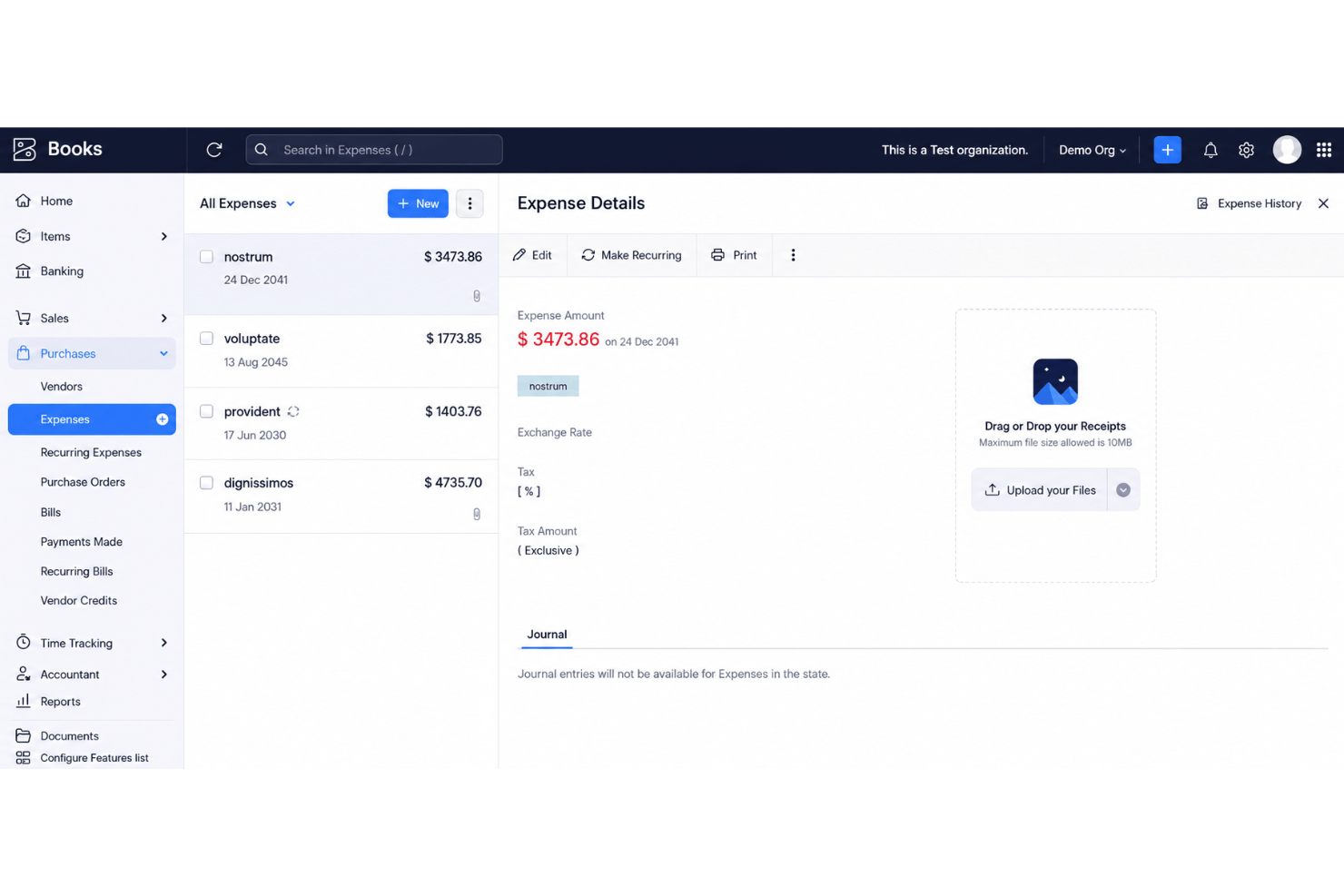Open upload options dropdown arrow

click(1123, 490)
